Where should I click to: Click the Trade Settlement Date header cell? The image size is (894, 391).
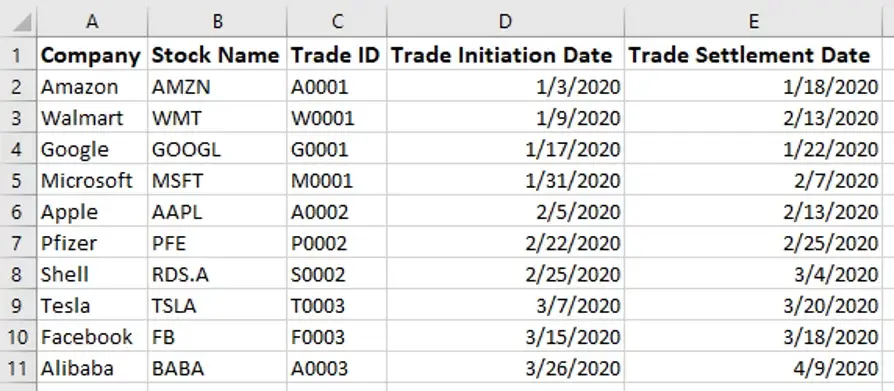[753, 55]
